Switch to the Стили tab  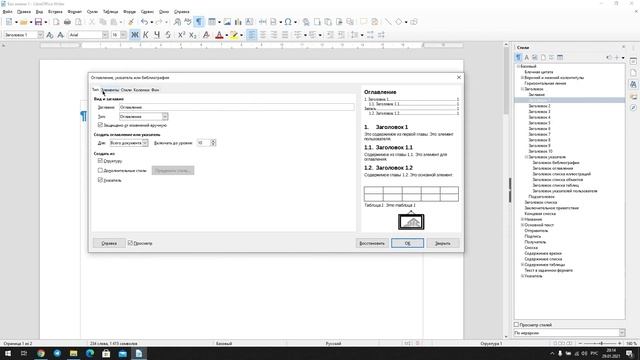[126, 90]
